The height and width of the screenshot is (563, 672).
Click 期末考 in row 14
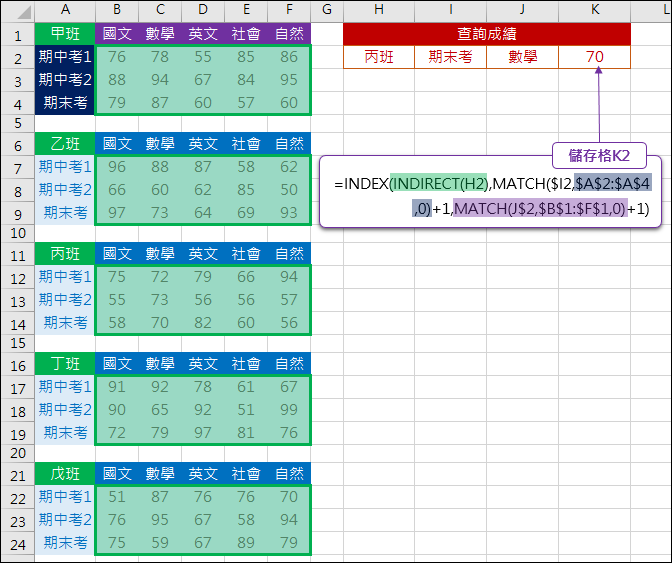pyautogui.click(x=65, y=322)
